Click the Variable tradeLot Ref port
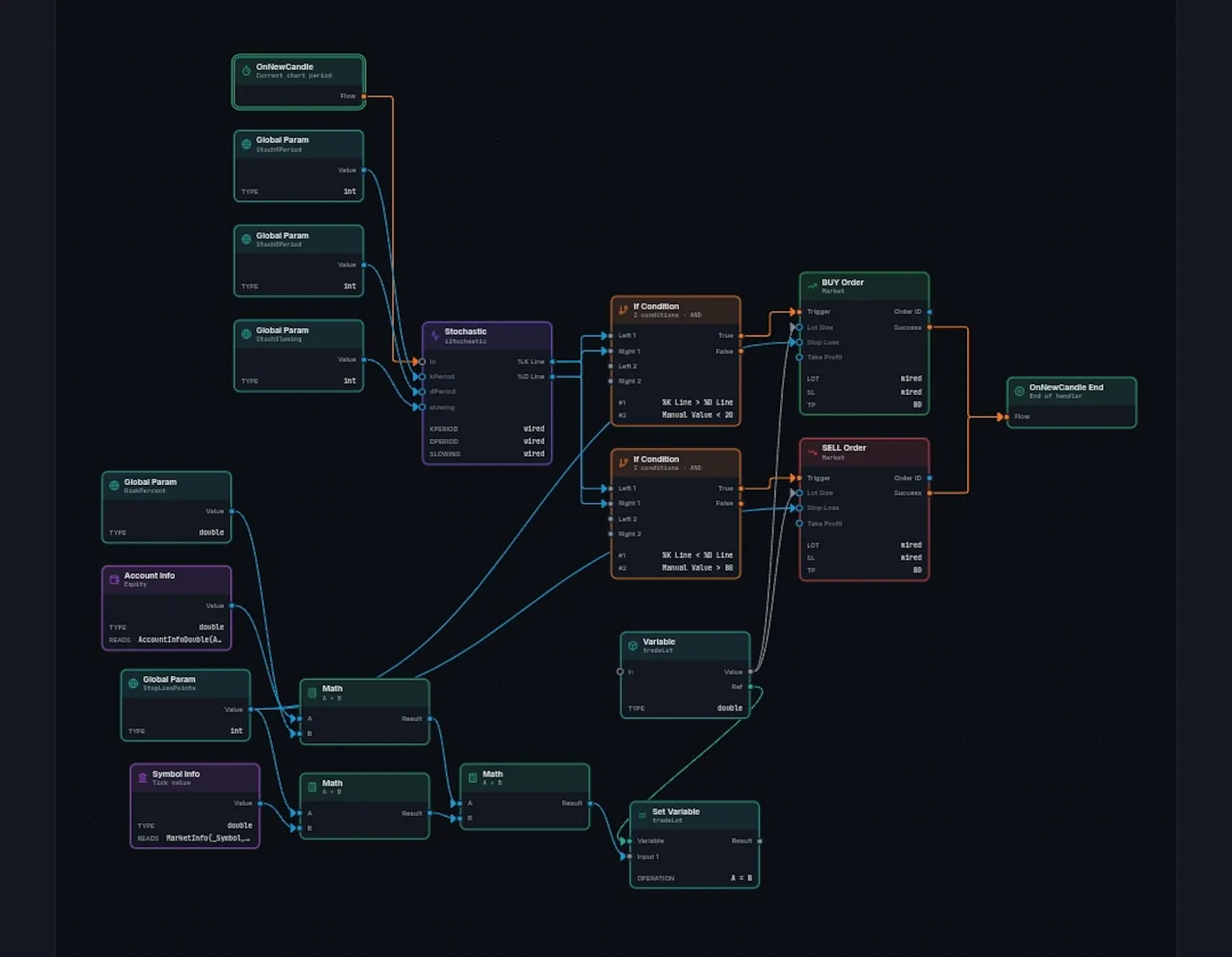This screenshot has height=957, width=1232. pos(751,687)
